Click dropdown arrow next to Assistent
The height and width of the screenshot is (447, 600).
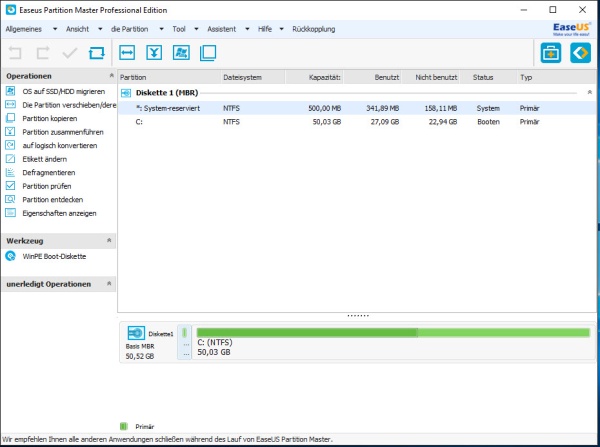247,29
